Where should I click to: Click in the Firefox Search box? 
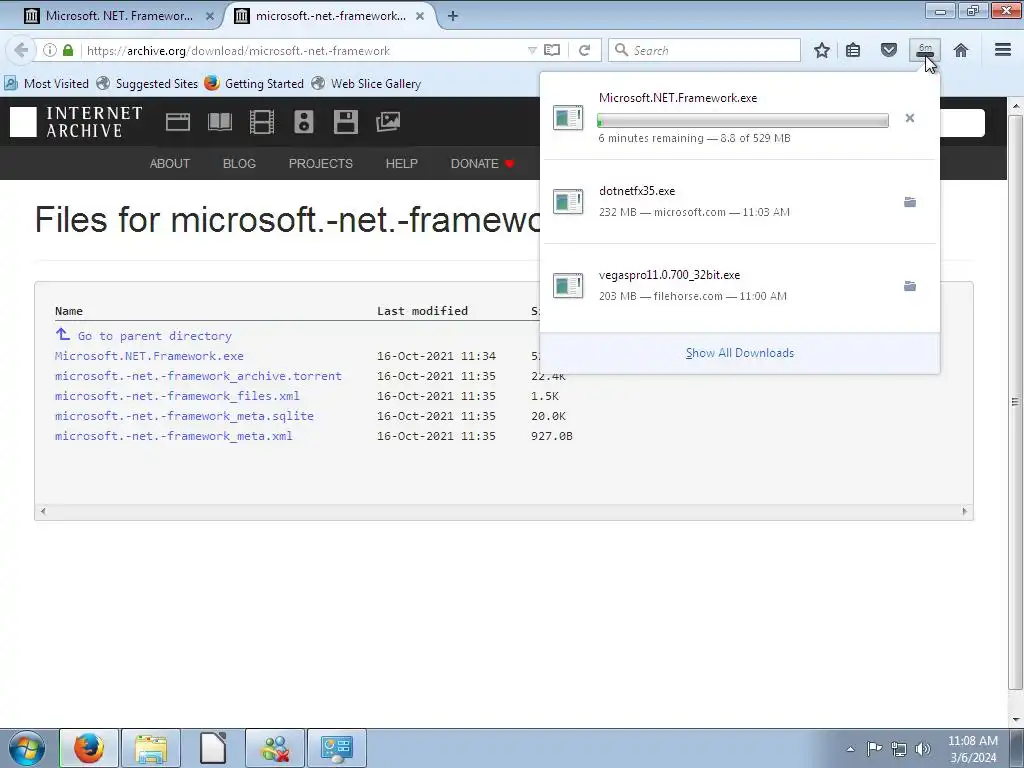[704, 50]
